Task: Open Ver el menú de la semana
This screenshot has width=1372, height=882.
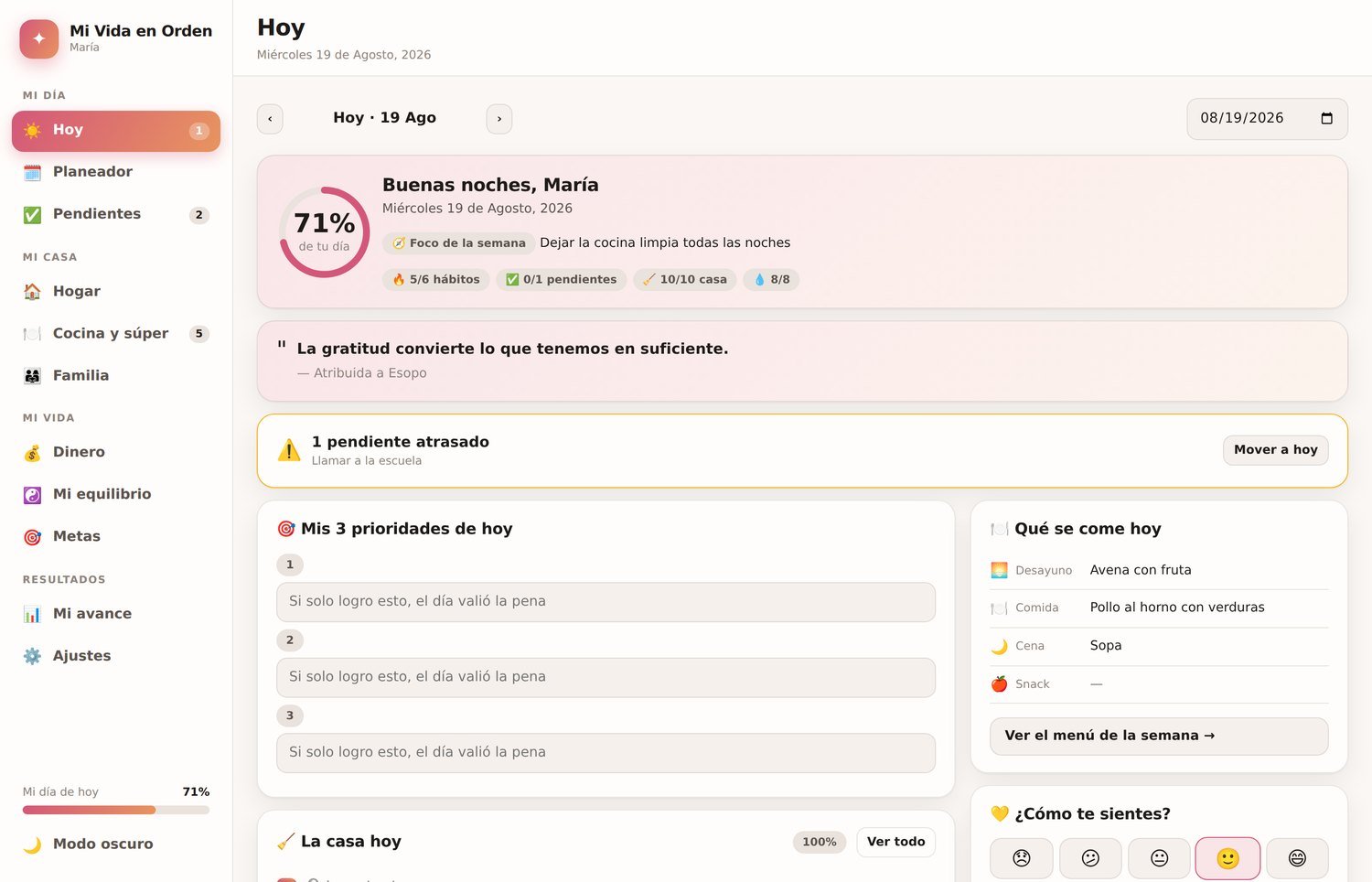Action: tap(1159, 736)
